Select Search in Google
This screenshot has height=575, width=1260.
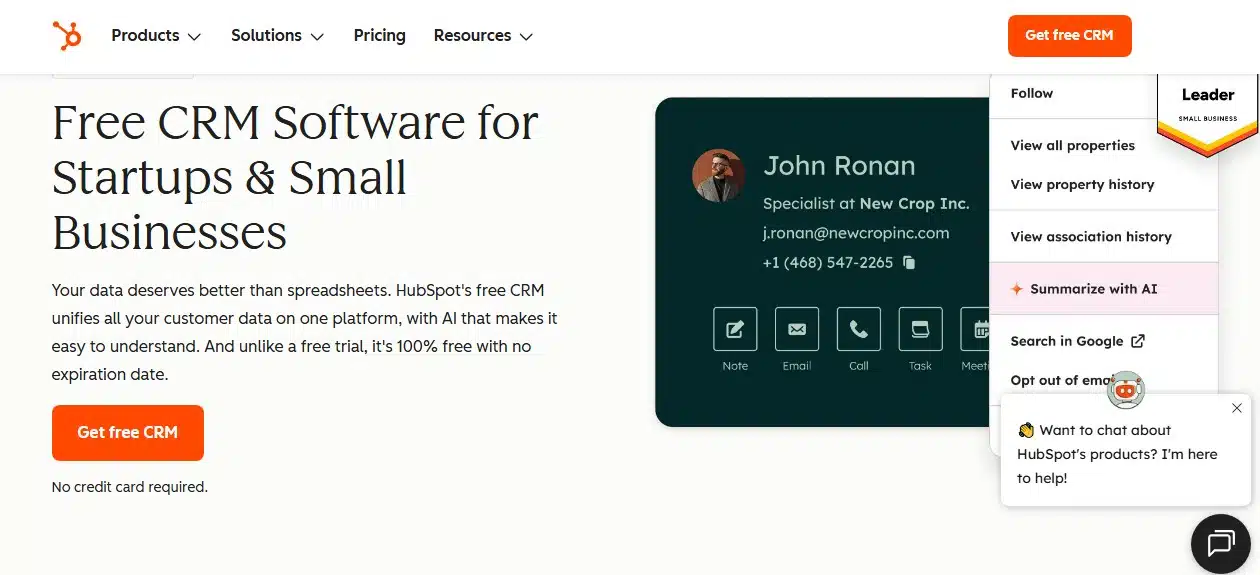(1067, 341)
